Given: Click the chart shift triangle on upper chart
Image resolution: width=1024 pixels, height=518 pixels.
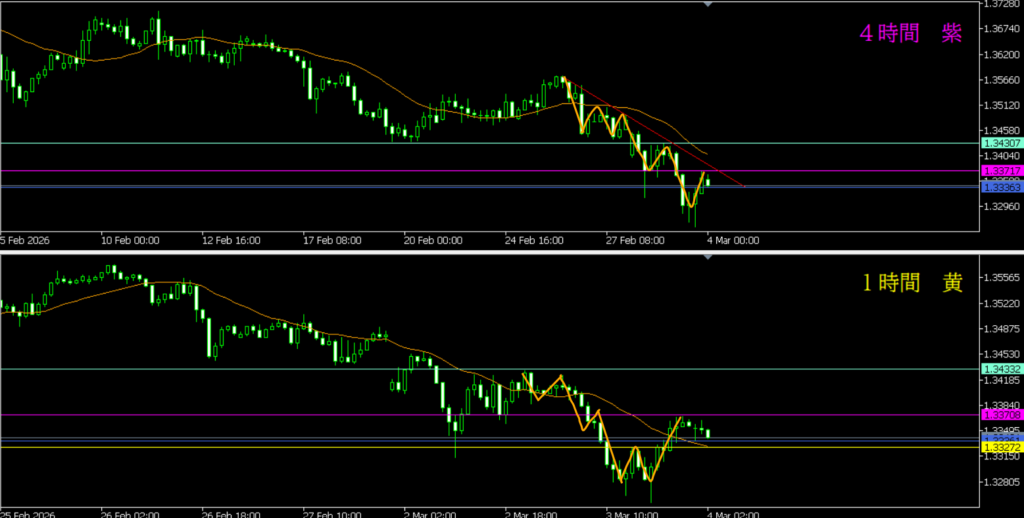Looking at the screenshot, I should point(708,4).
